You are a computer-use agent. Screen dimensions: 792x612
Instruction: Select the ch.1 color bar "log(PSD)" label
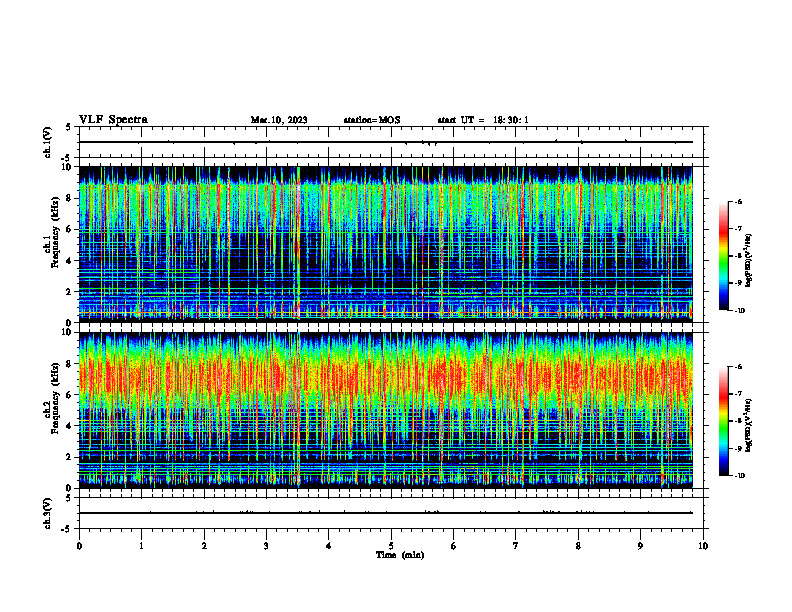tap(749, 260)
